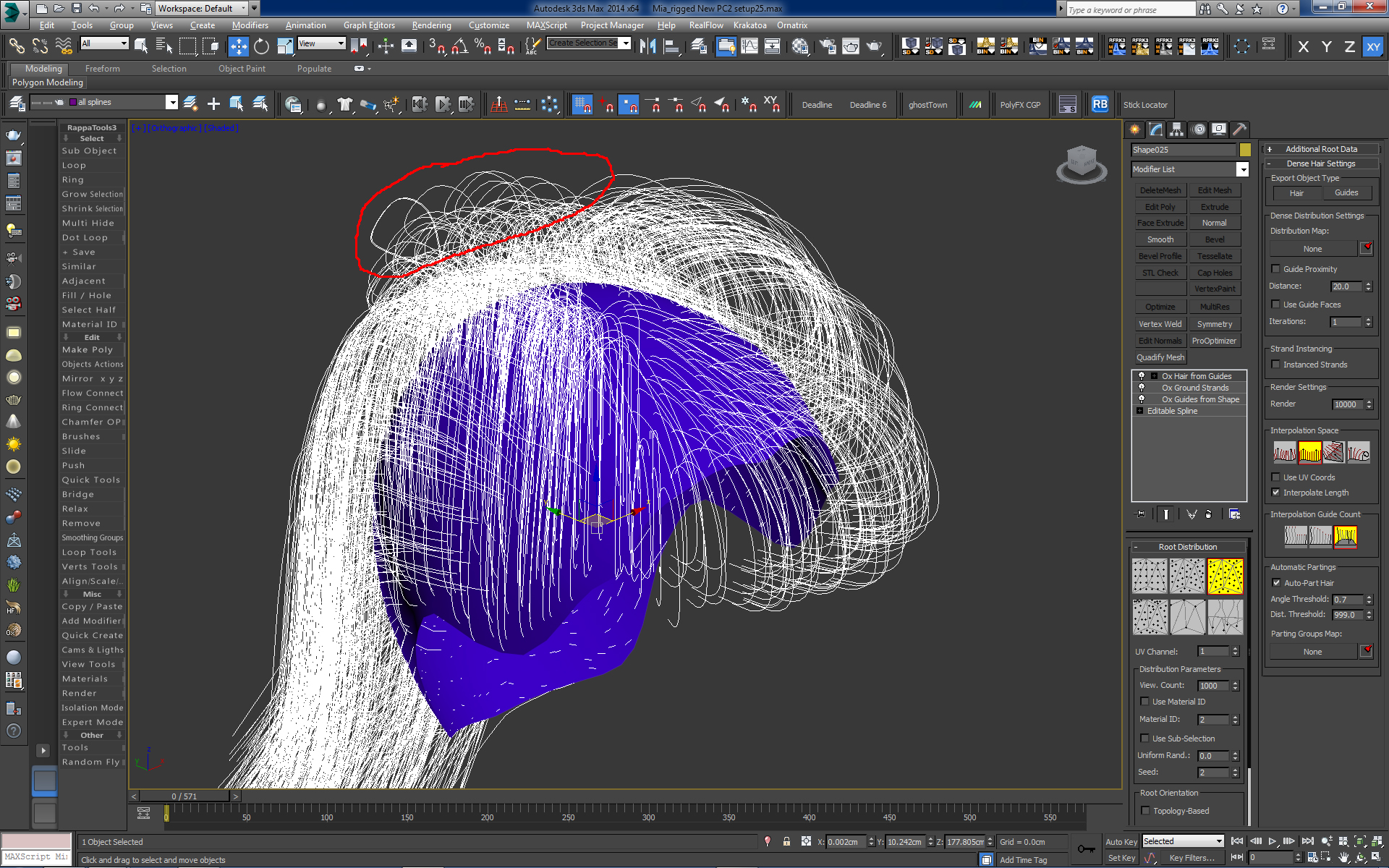Image resolution: width=1389 pixels, height=868 pixels.
Task: Click the Render Production teapot icon
Action: click(x=875, y=46)
